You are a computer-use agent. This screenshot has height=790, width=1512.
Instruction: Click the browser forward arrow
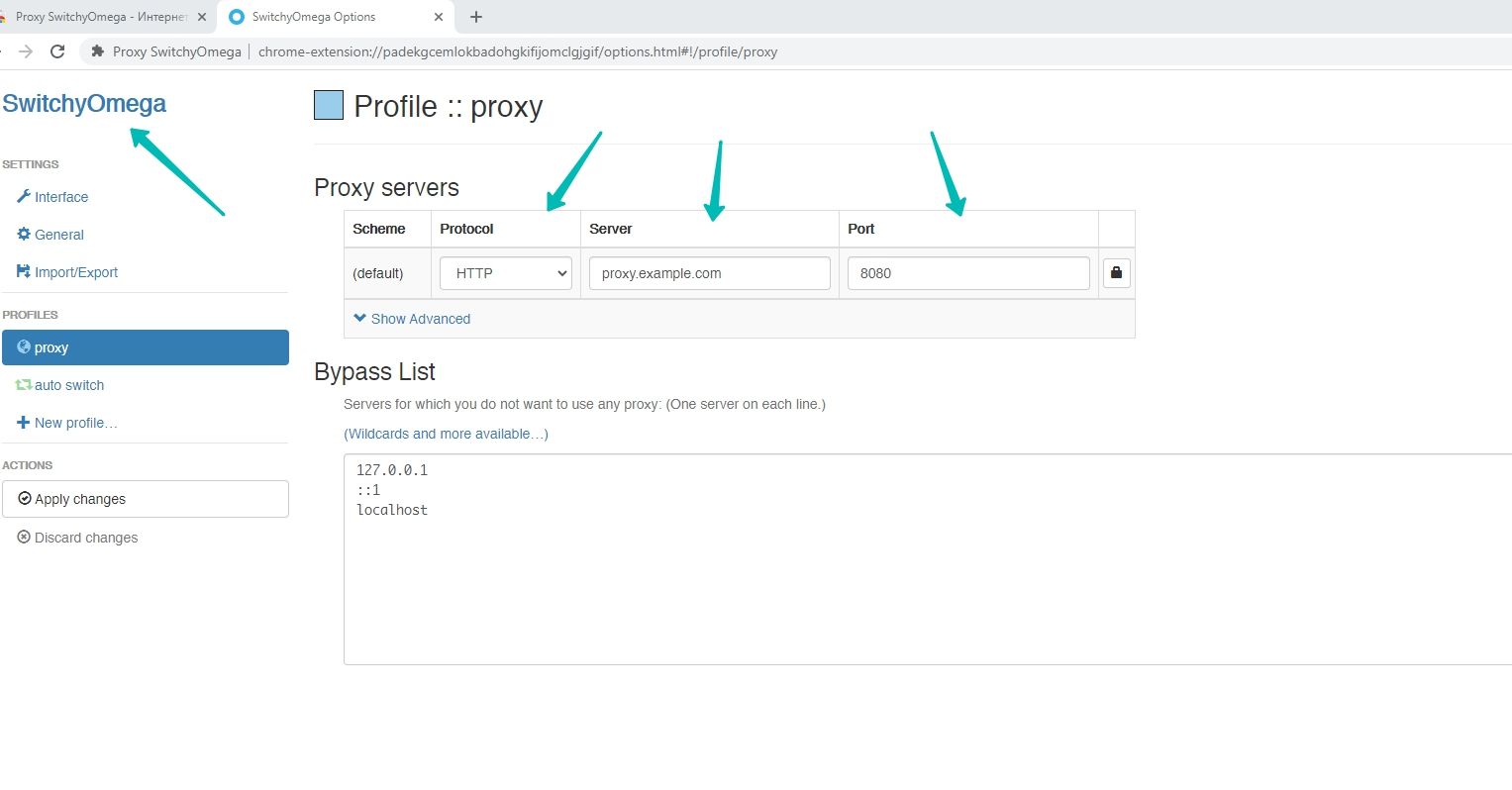point(26,51)
